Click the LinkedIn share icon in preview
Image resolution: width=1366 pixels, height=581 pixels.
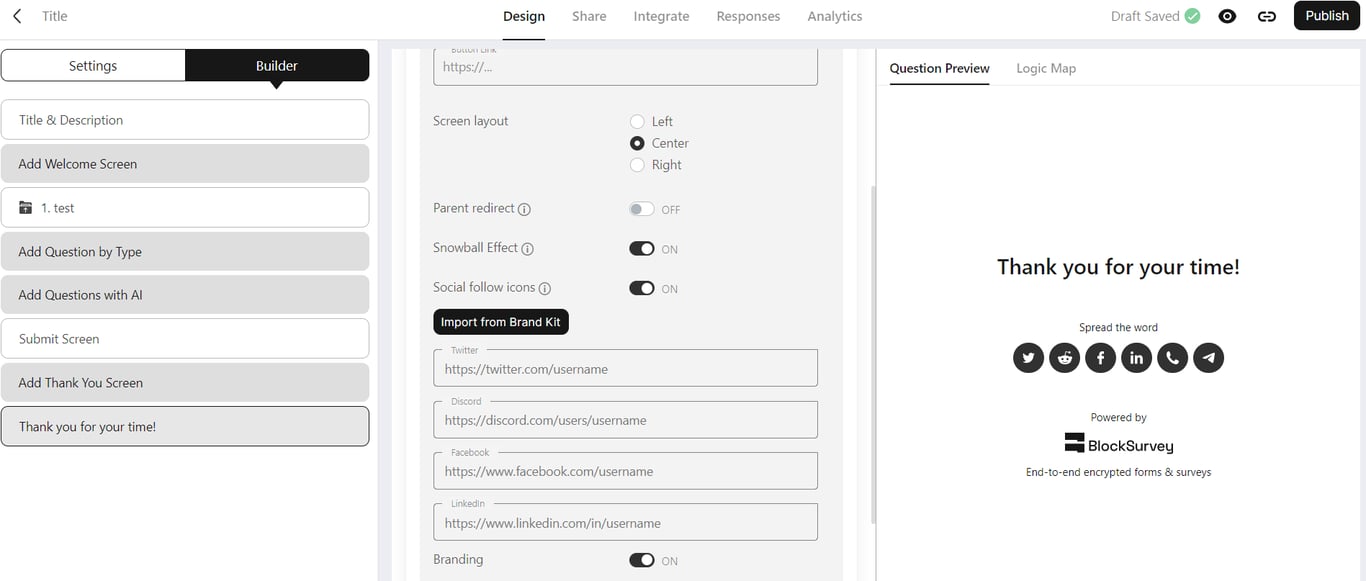pos(1136,357)
